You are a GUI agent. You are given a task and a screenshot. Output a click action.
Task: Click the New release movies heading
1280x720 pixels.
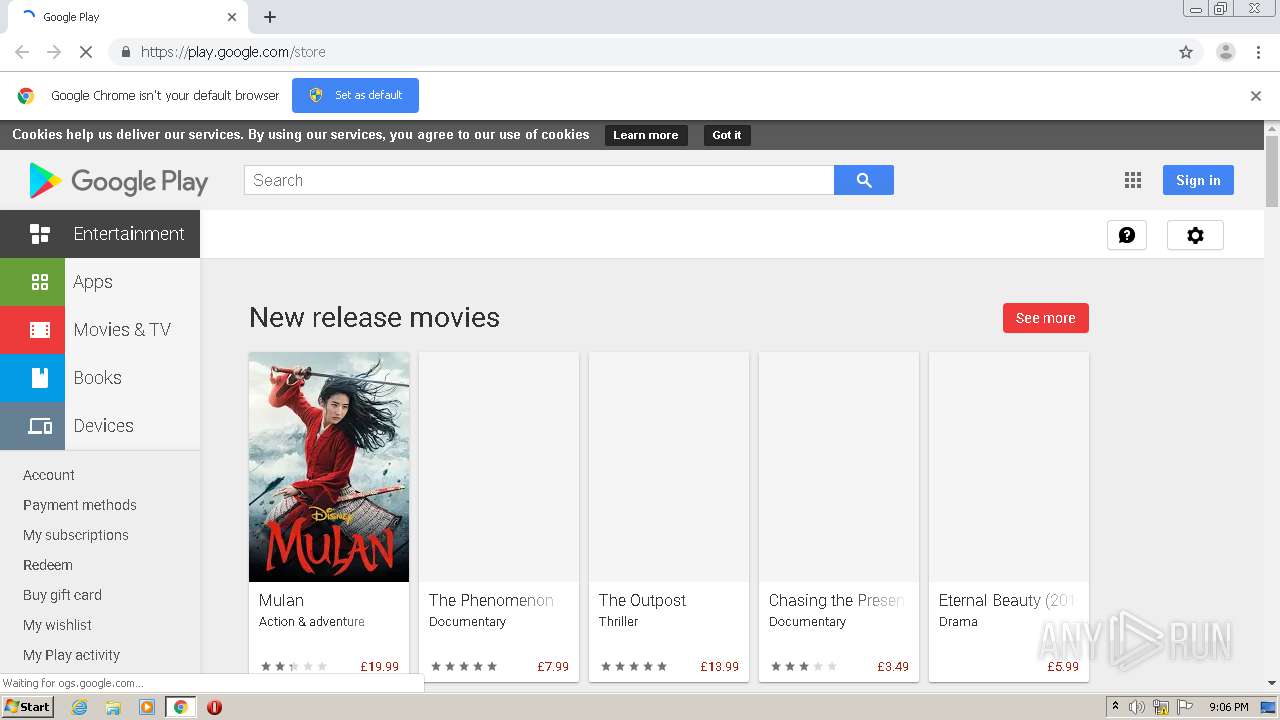[x=374, y=317]
